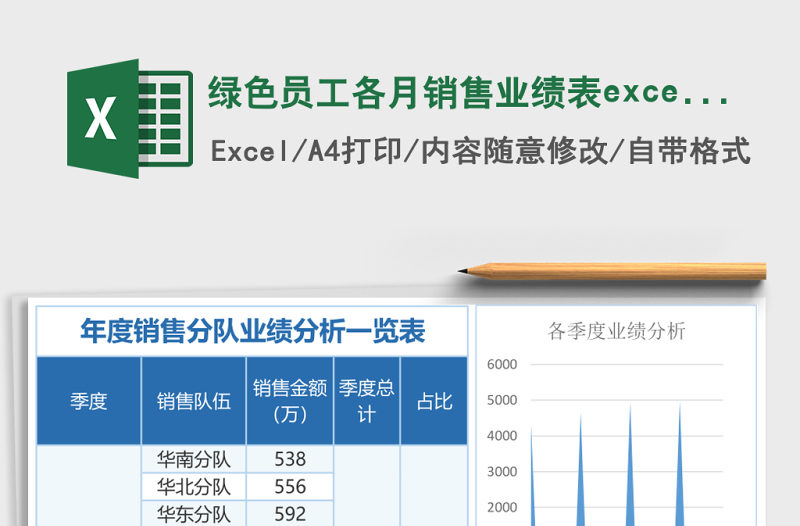Select the chart title 各季度业绩分析
The width and height of the screenshot is (800, 526).
point(617,331)
